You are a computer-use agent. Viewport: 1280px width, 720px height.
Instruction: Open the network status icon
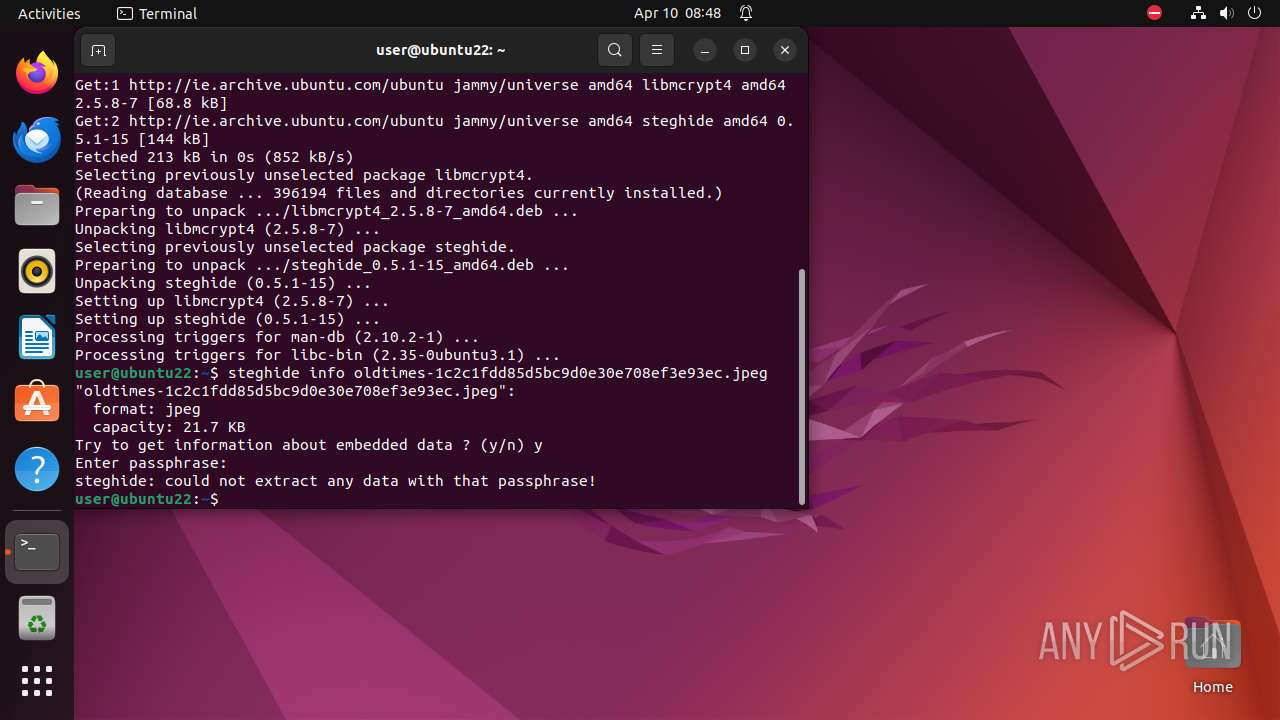1199,13
